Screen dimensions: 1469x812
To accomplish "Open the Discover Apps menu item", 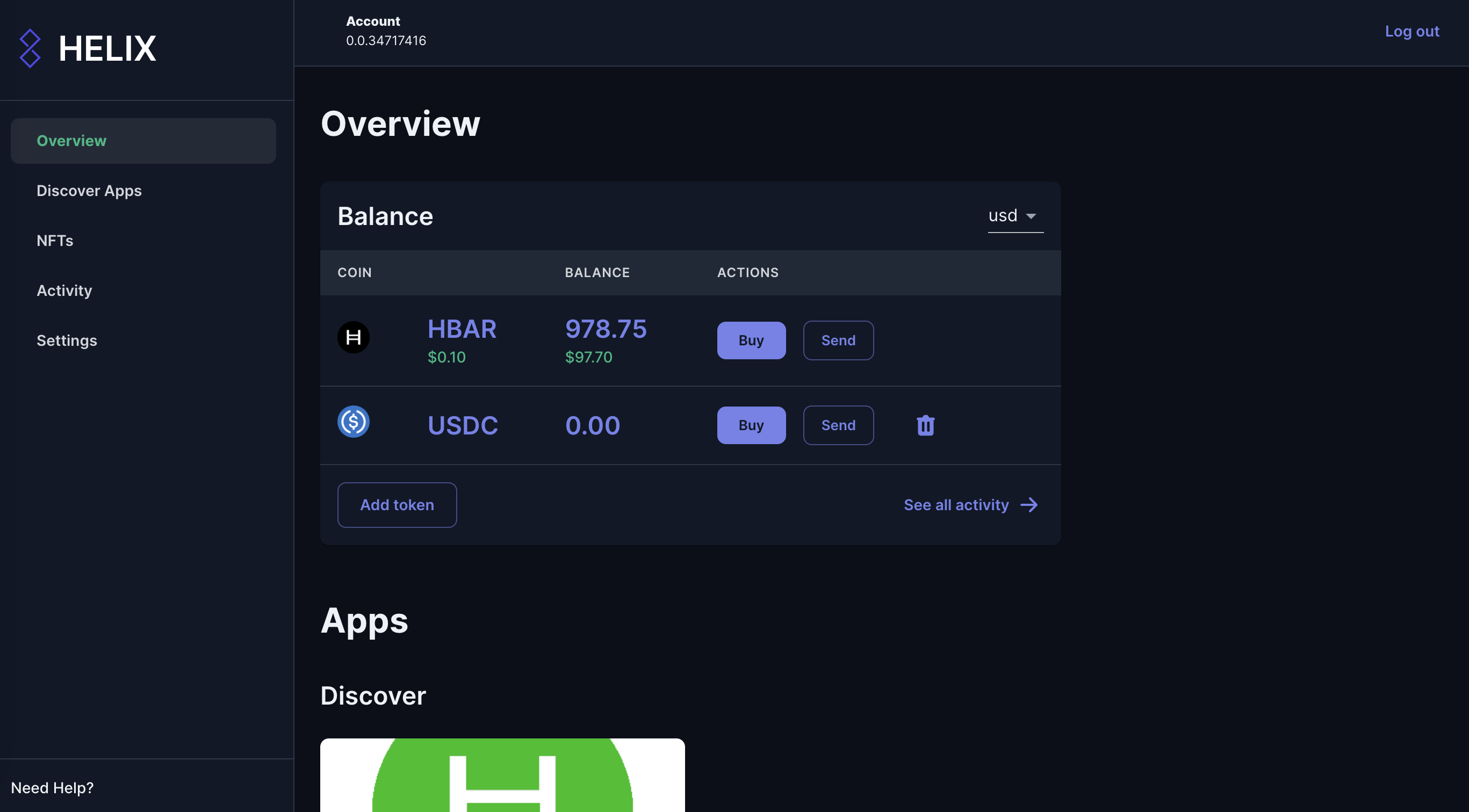I will coord(89,190).
